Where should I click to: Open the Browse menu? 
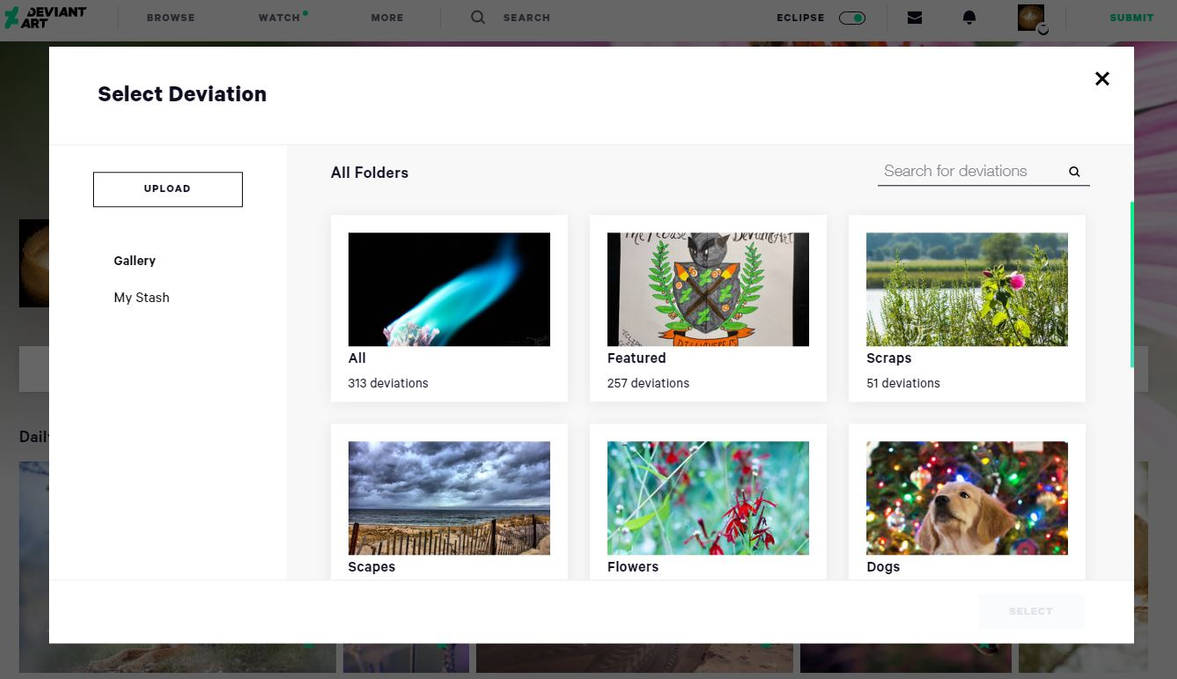coord(171,17)
